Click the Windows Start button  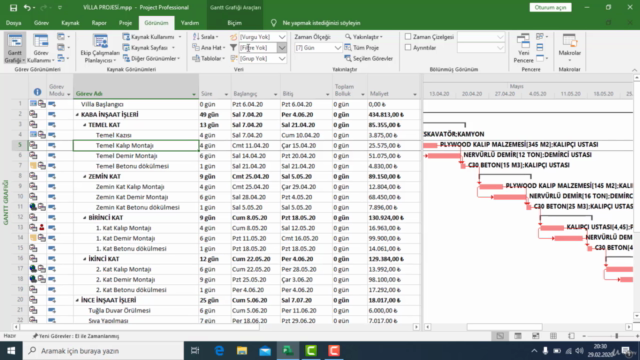tap(11, 351)
